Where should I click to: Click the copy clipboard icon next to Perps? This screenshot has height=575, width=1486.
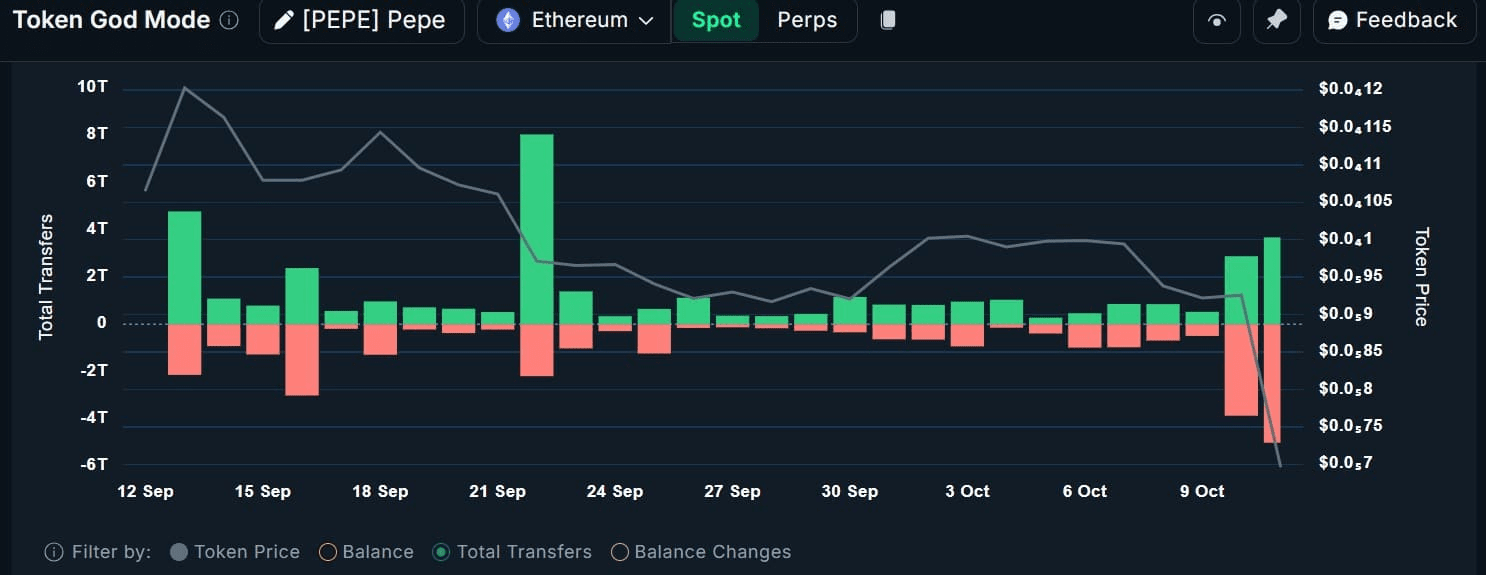(888, 20)
